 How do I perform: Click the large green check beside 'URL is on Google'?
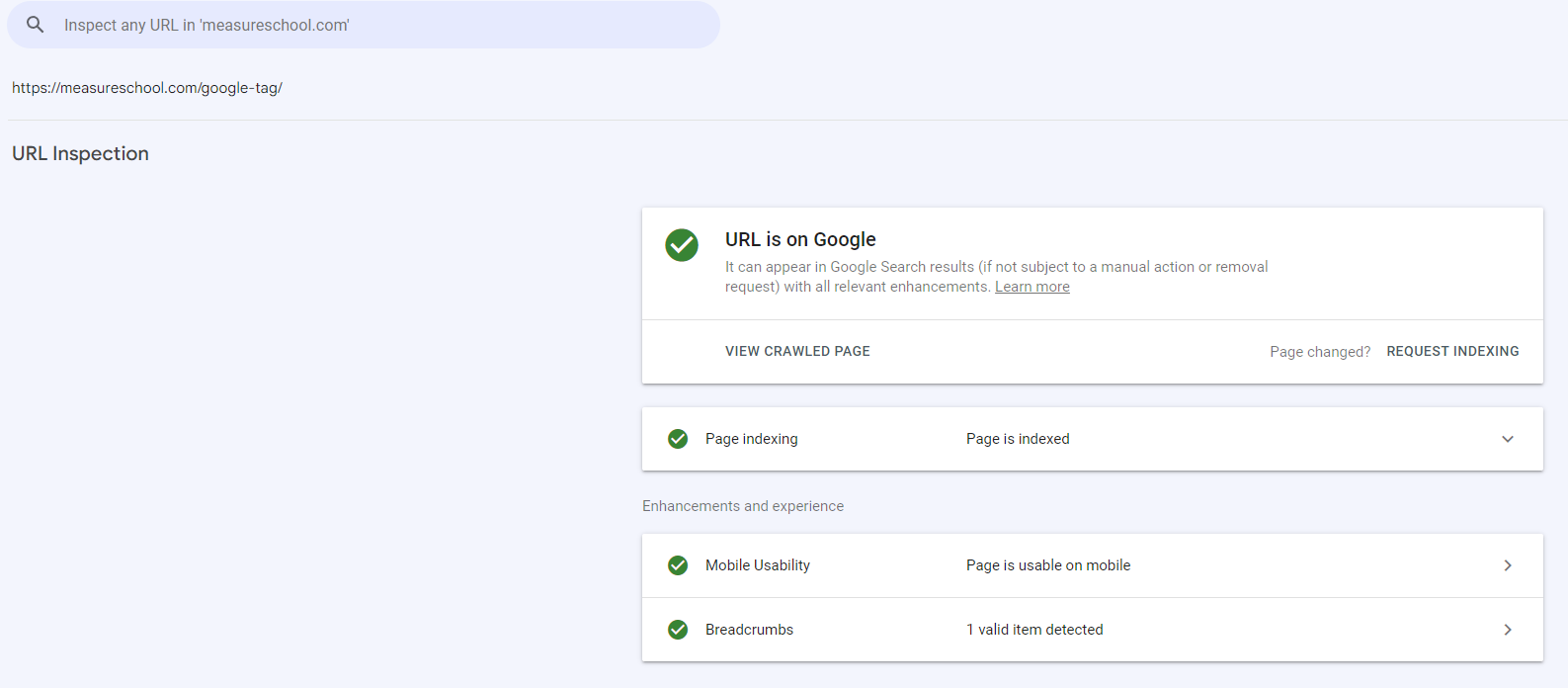682,245
